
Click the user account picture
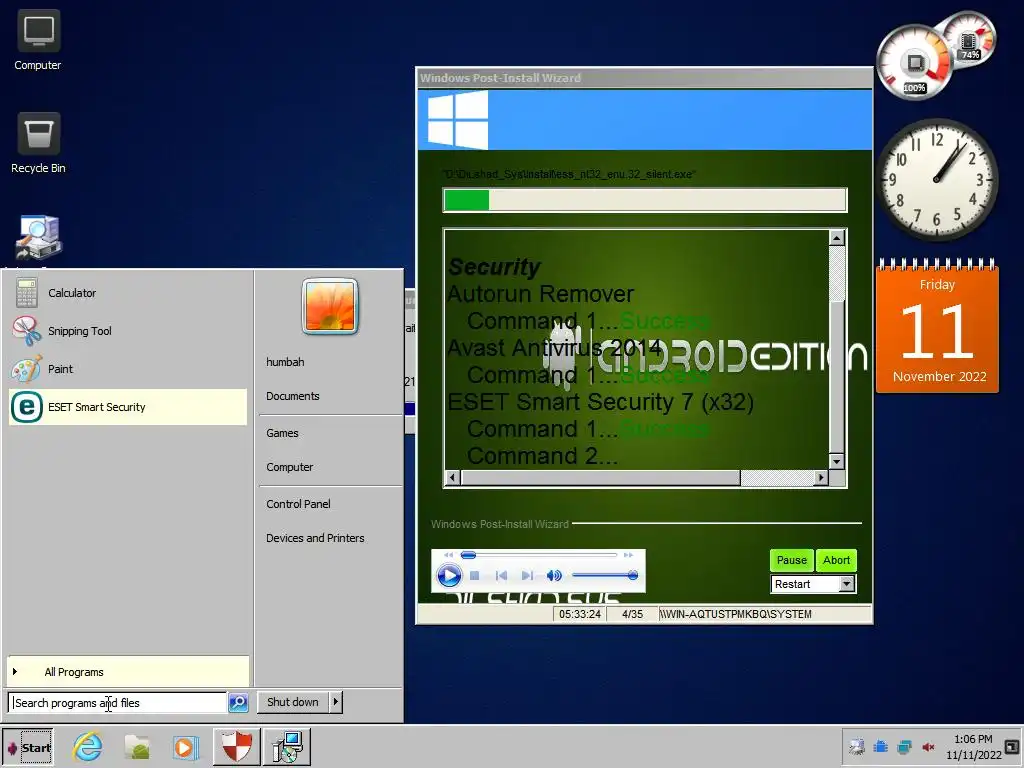330,306
